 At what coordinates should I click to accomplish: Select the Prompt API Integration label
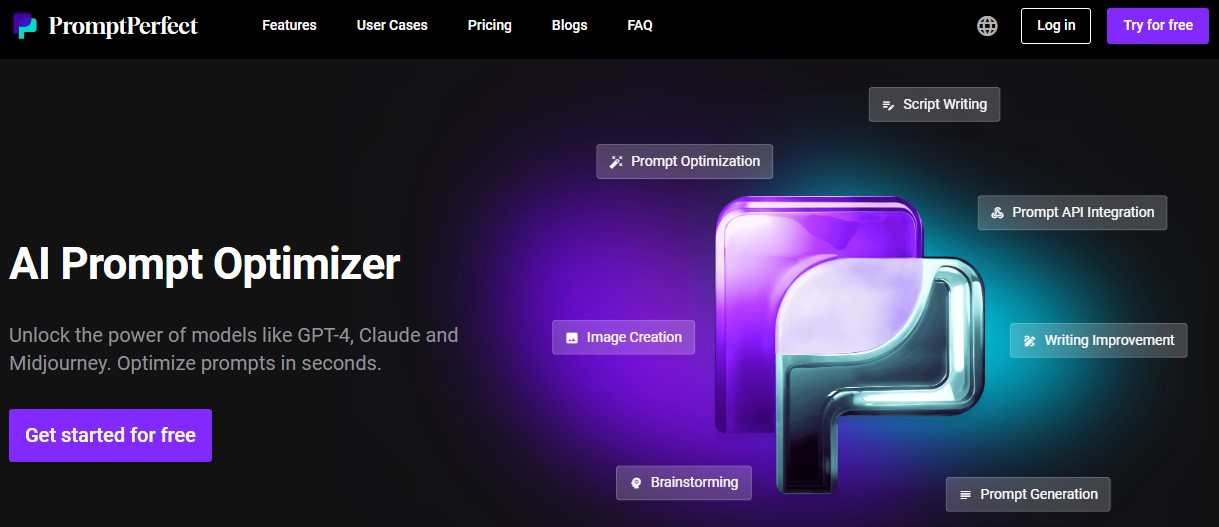click(1083, 212)
